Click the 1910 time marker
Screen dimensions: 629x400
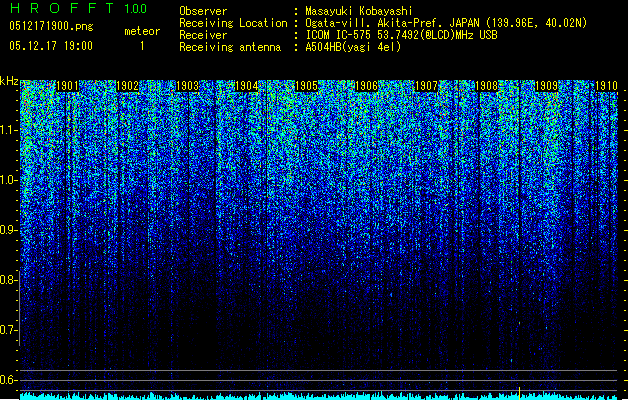[606, 86]
